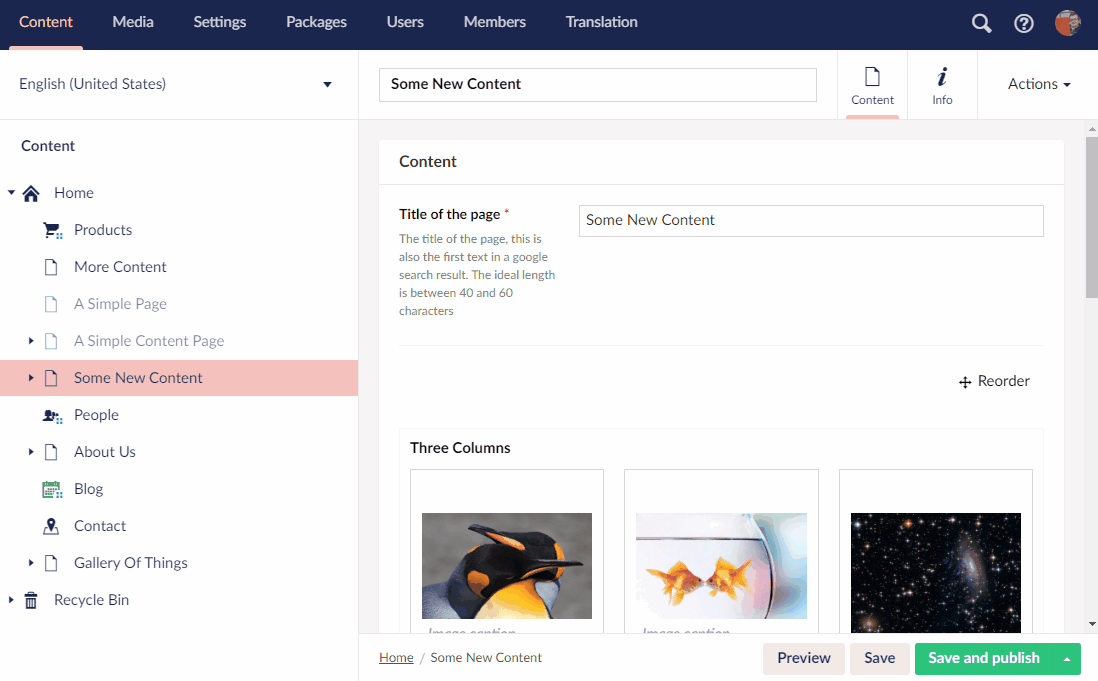Viewport: 1098px width, 681px height.
Task: Click the A Simple Content Page document icon
Action: (x=51, y=342)
